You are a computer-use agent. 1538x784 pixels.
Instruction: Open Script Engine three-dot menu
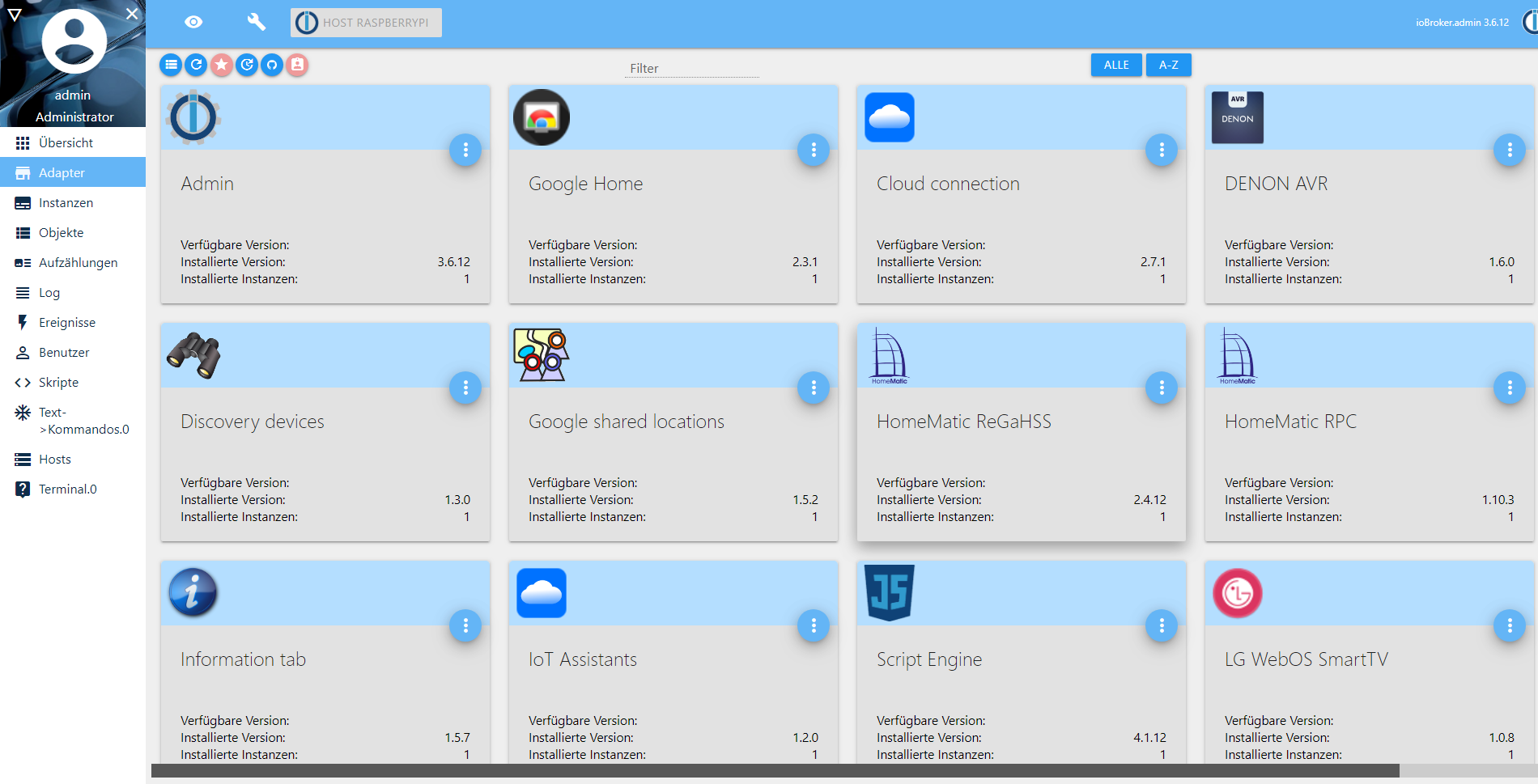pyautogui.click(x=1162, y=625)
